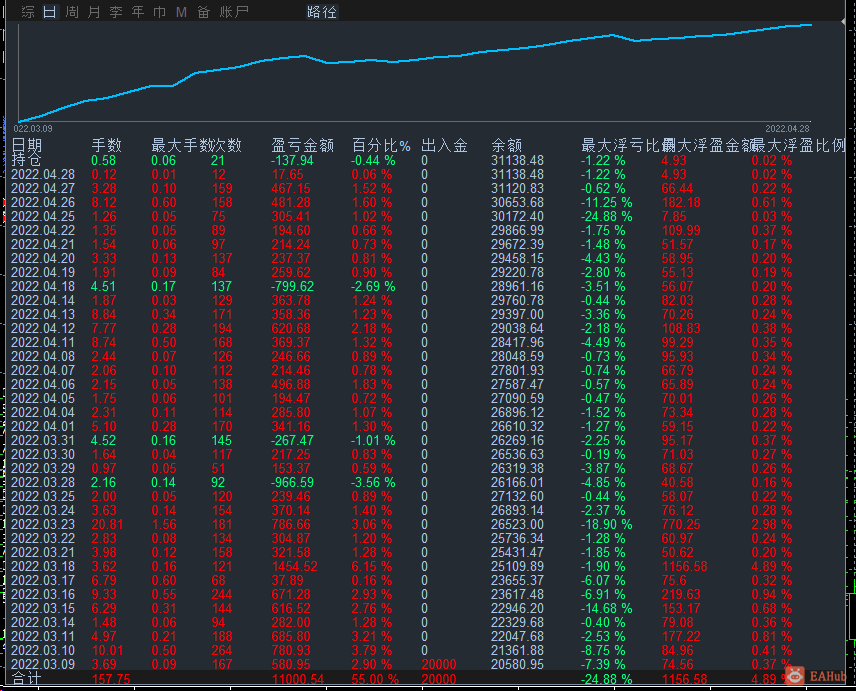The width and height of the screenshot is (856, 691).
Task: Select the 持仓 position row label
Action: pyautogui.click(x=26, y=160)
